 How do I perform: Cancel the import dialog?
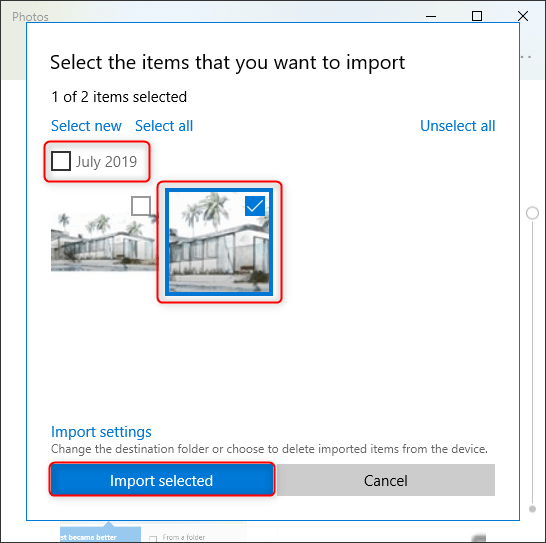[386, 480]
